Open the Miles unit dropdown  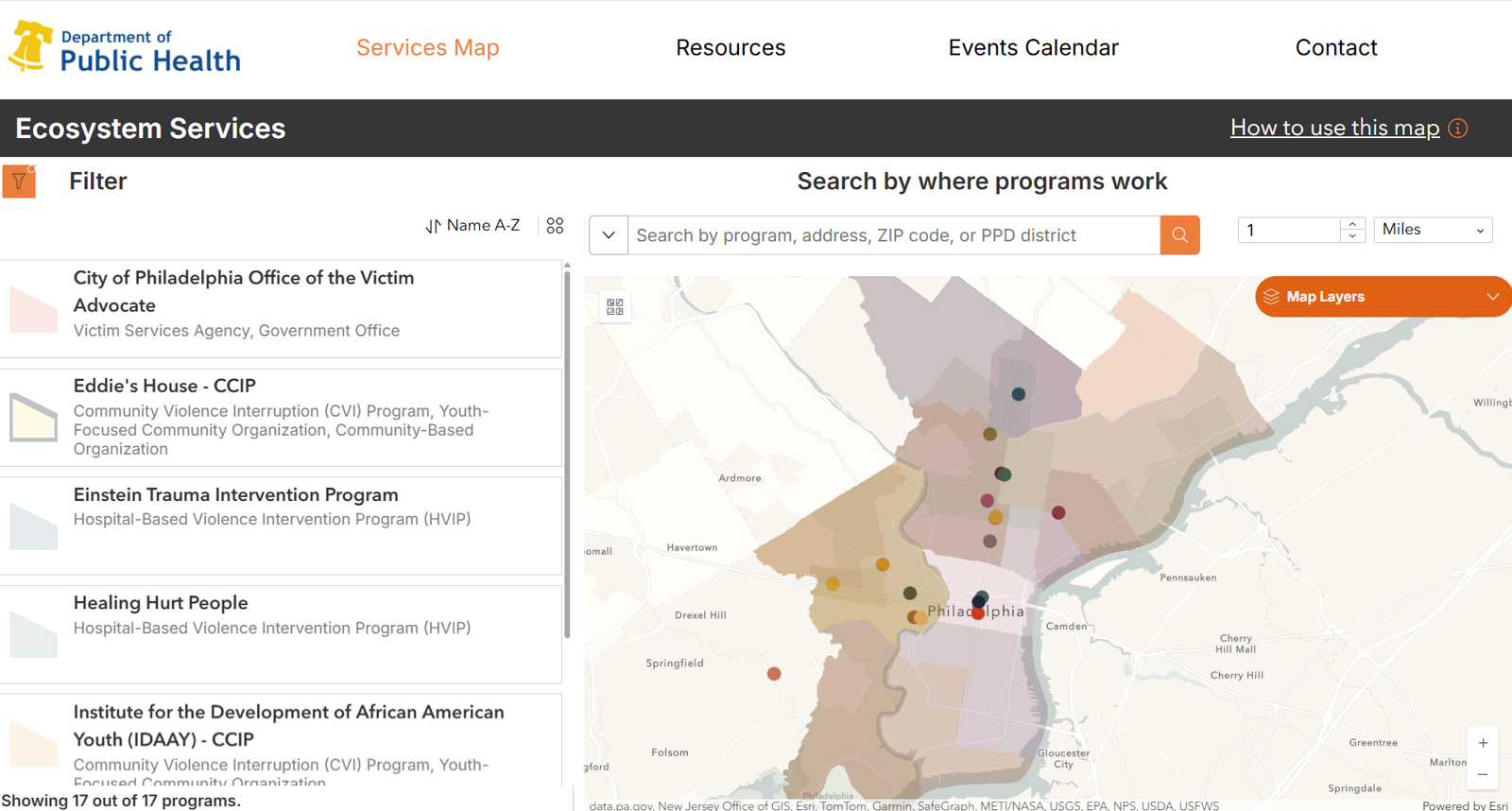click(x=1433, y=230)
